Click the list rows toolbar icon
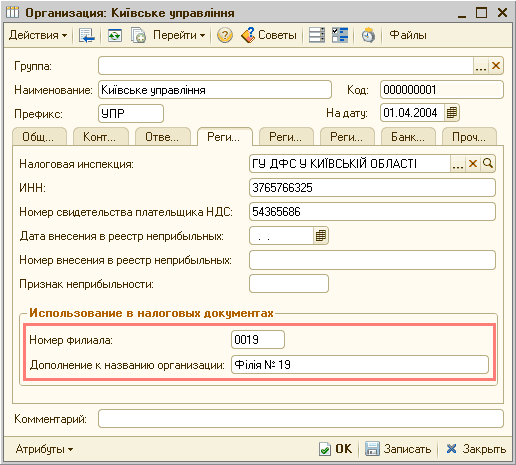 [x=316, y=35]
